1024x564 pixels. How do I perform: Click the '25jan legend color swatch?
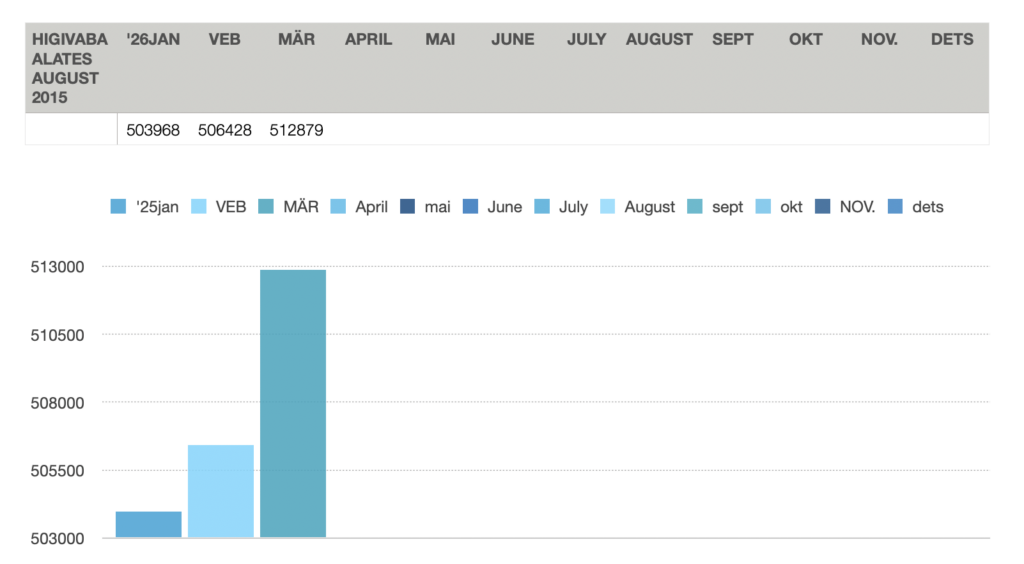(x=118, y=207)
